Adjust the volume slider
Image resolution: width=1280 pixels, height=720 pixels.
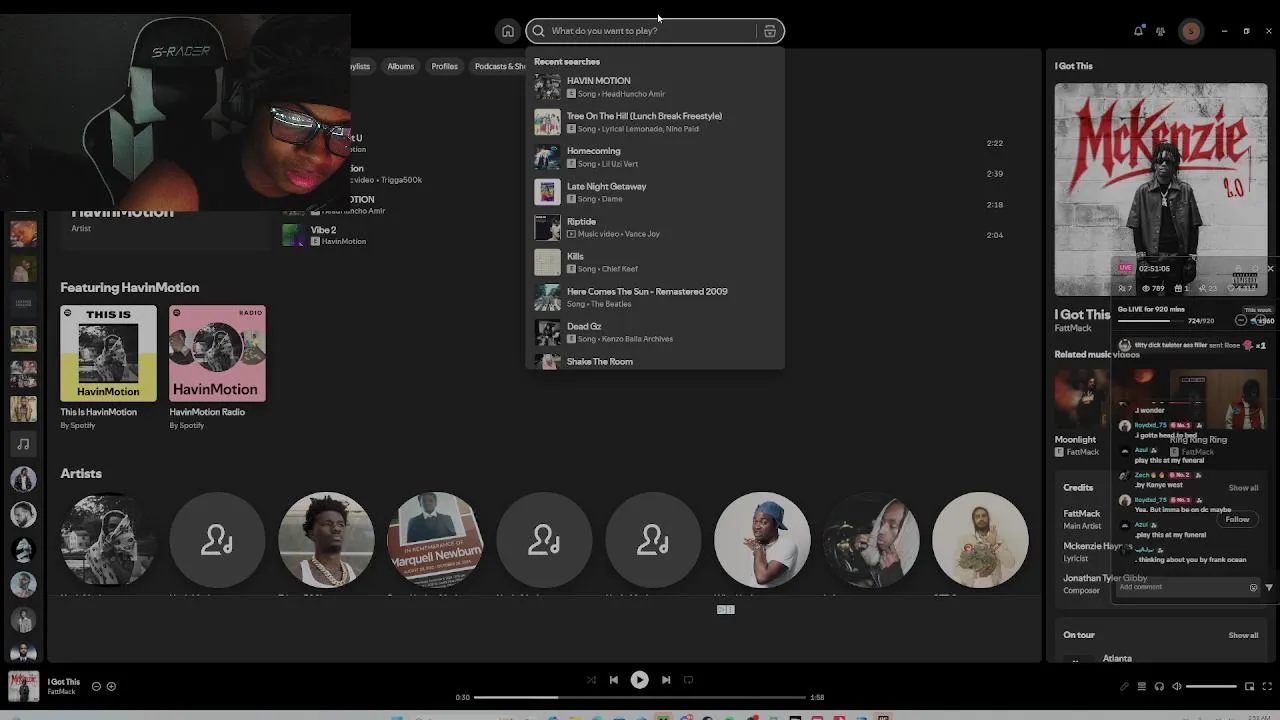click(x=1212, y=686)
